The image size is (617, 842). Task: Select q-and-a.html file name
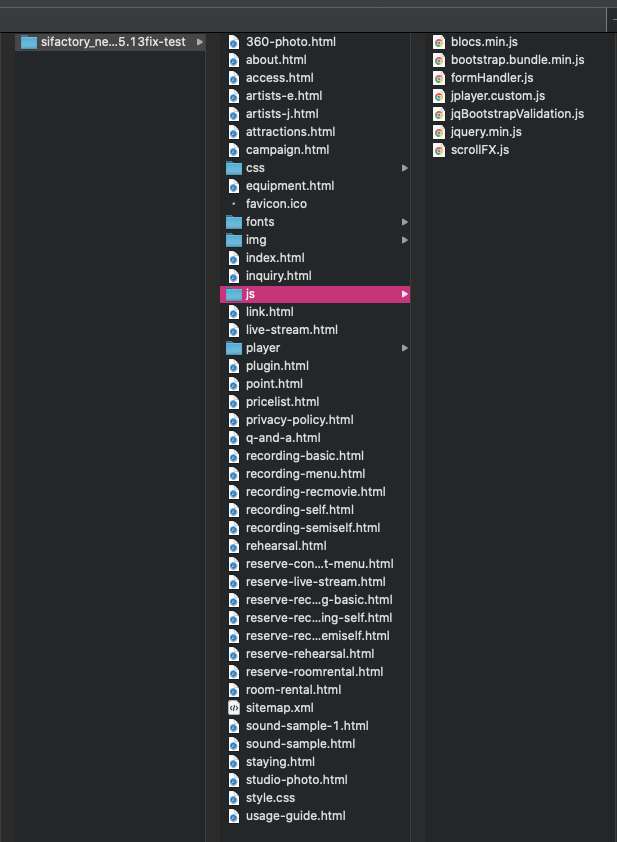(283, 438)
